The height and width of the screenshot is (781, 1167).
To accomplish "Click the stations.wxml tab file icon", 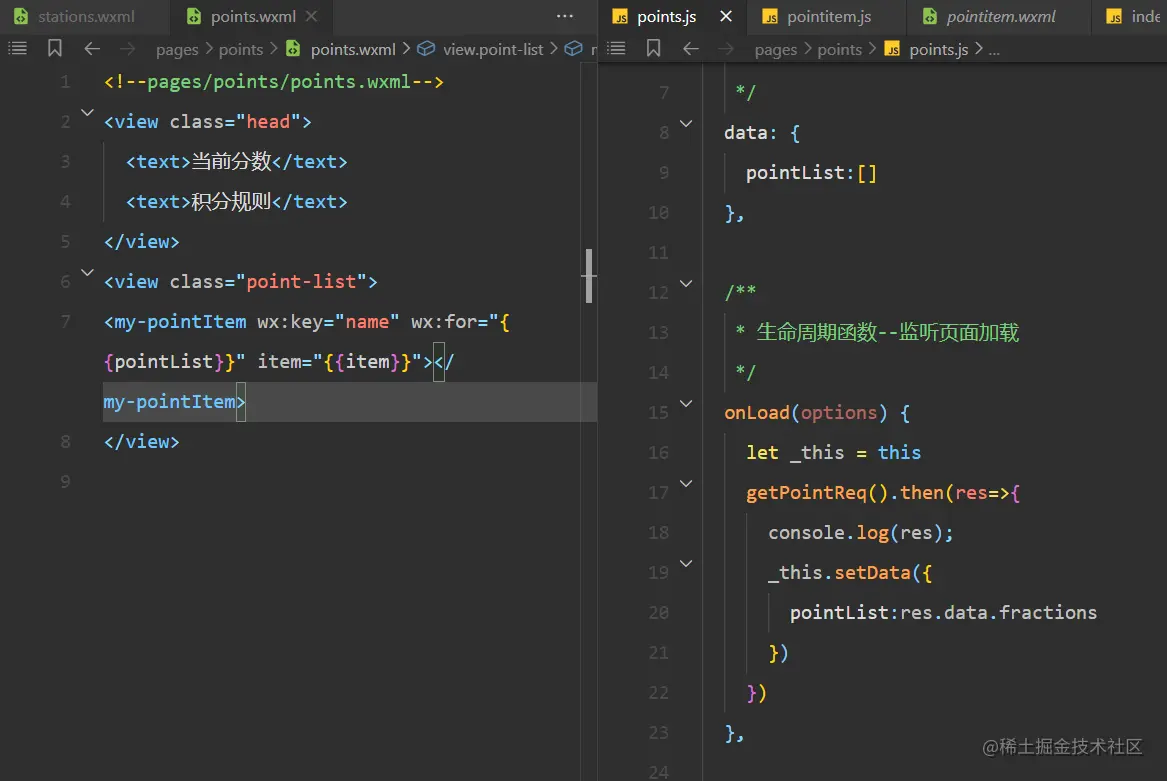I will [21, 16].
